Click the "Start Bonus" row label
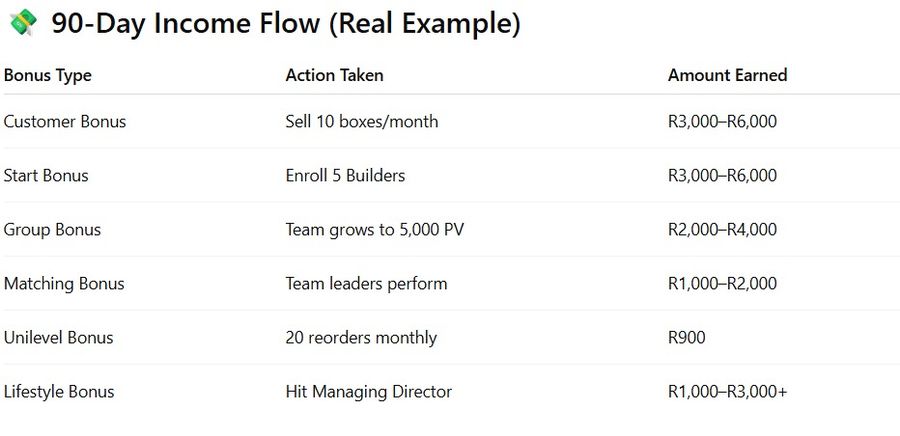Screen dimensions: 900x436 [46, 176]
